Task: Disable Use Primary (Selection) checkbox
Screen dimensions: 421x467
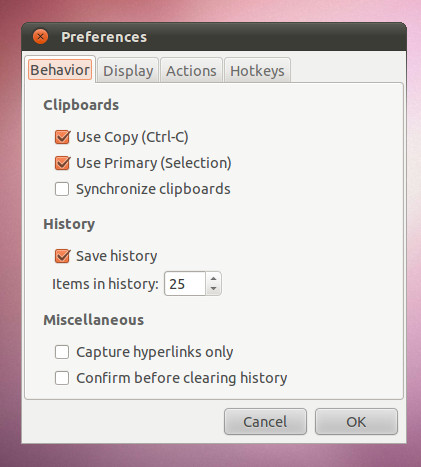Action: tap(62, 163)
